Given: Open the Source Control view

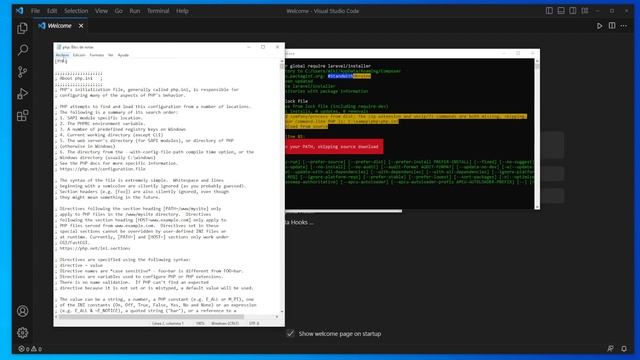Looking at the screenshot, I should pyautogui.click(x=22, y=72).
